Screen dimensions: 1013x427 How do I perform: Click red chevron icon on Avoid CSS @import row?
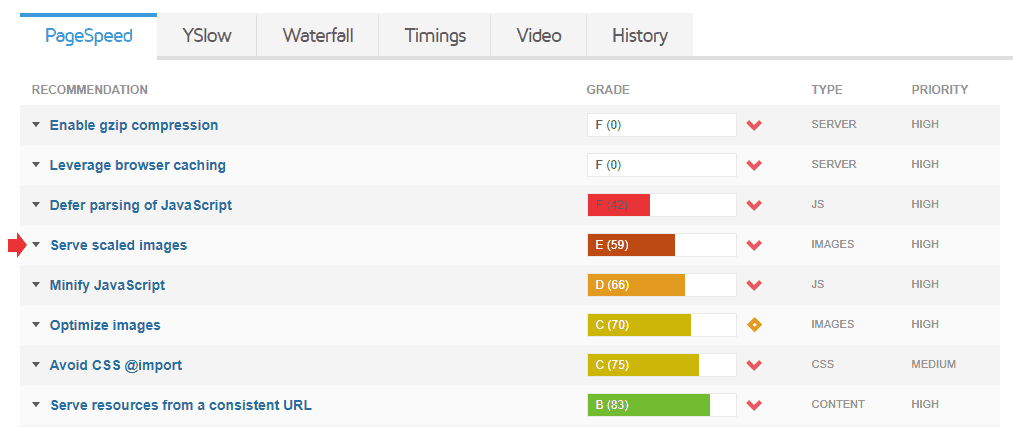754,366
